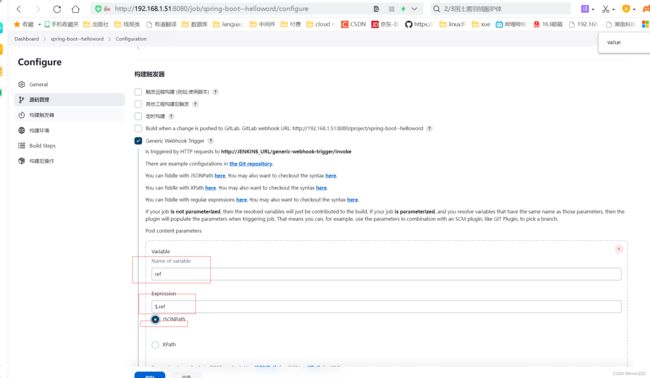This screenshot has width=650, height=378.
Task: Click the purple extension icon in toolbar
Action: coord(585,9)
